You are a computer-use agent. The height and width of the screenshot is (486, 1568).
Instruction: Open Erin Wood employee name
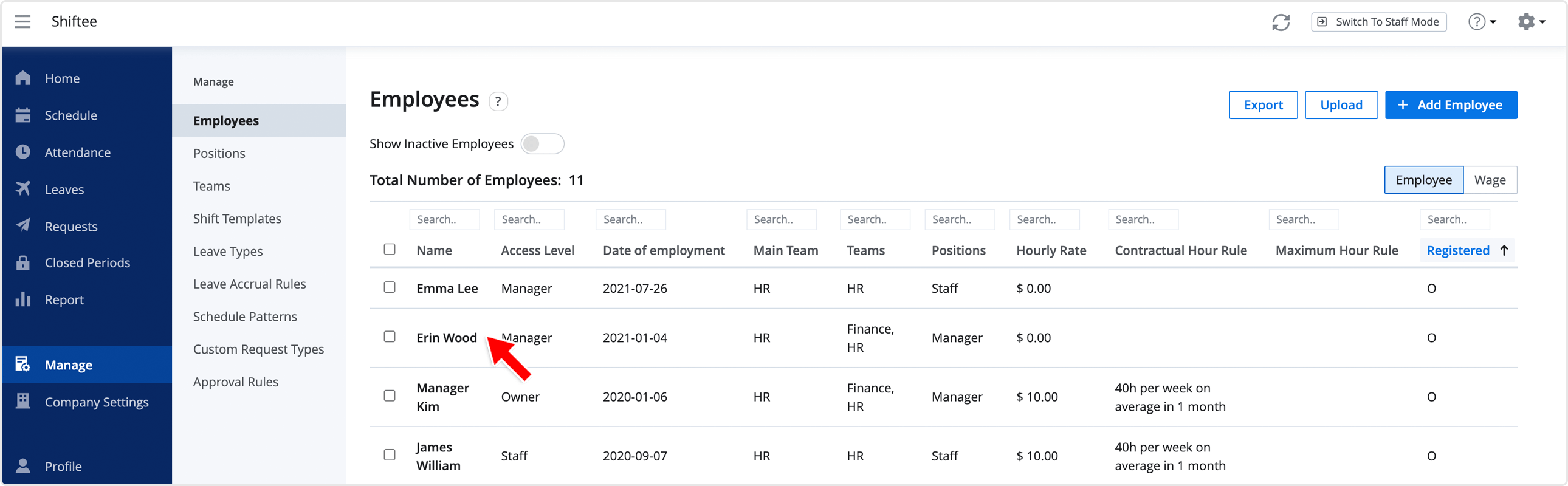[446, 338]
